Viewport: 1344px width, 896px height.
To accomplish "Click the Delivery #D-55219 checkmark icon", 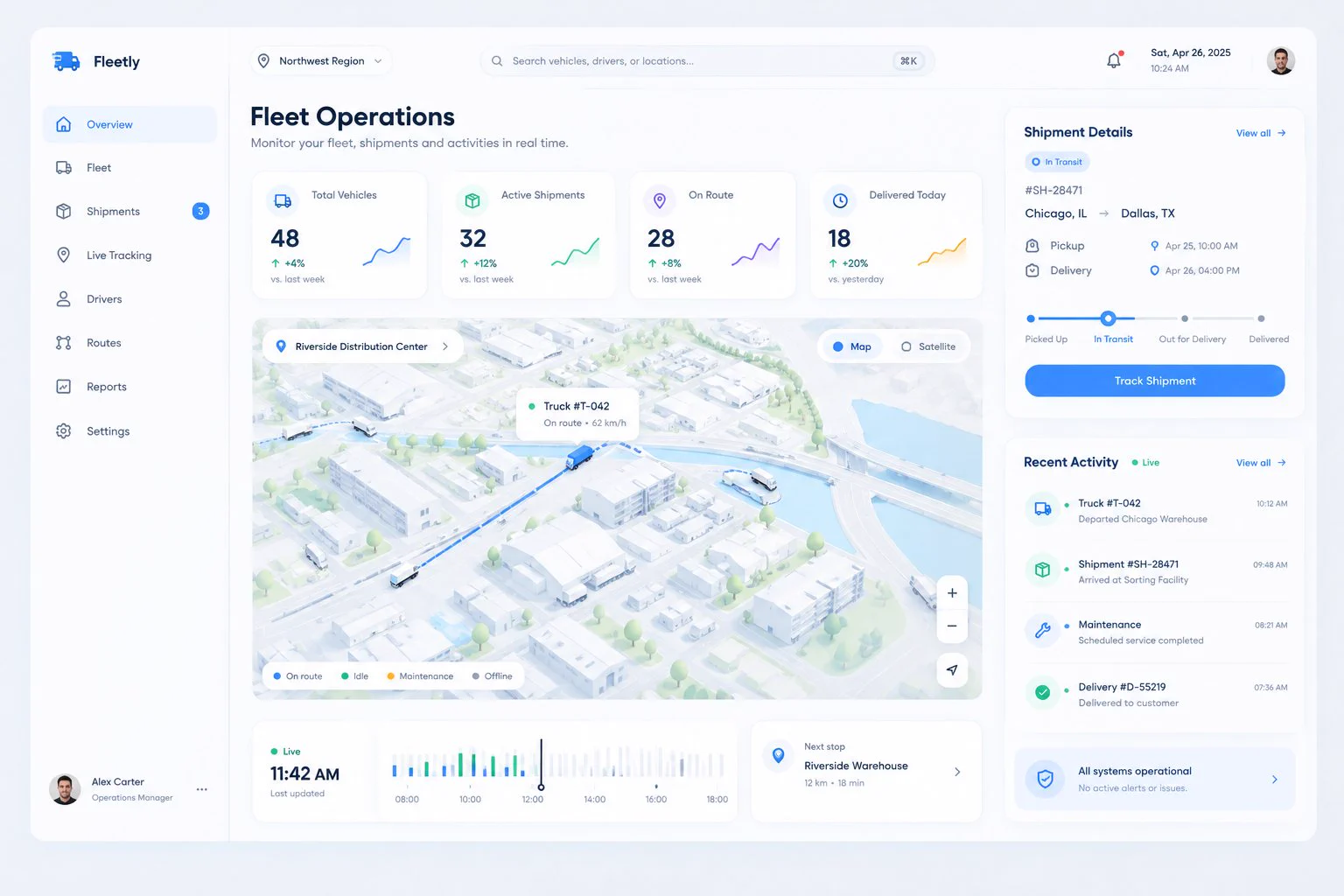I will click(x=1042, y=693).
